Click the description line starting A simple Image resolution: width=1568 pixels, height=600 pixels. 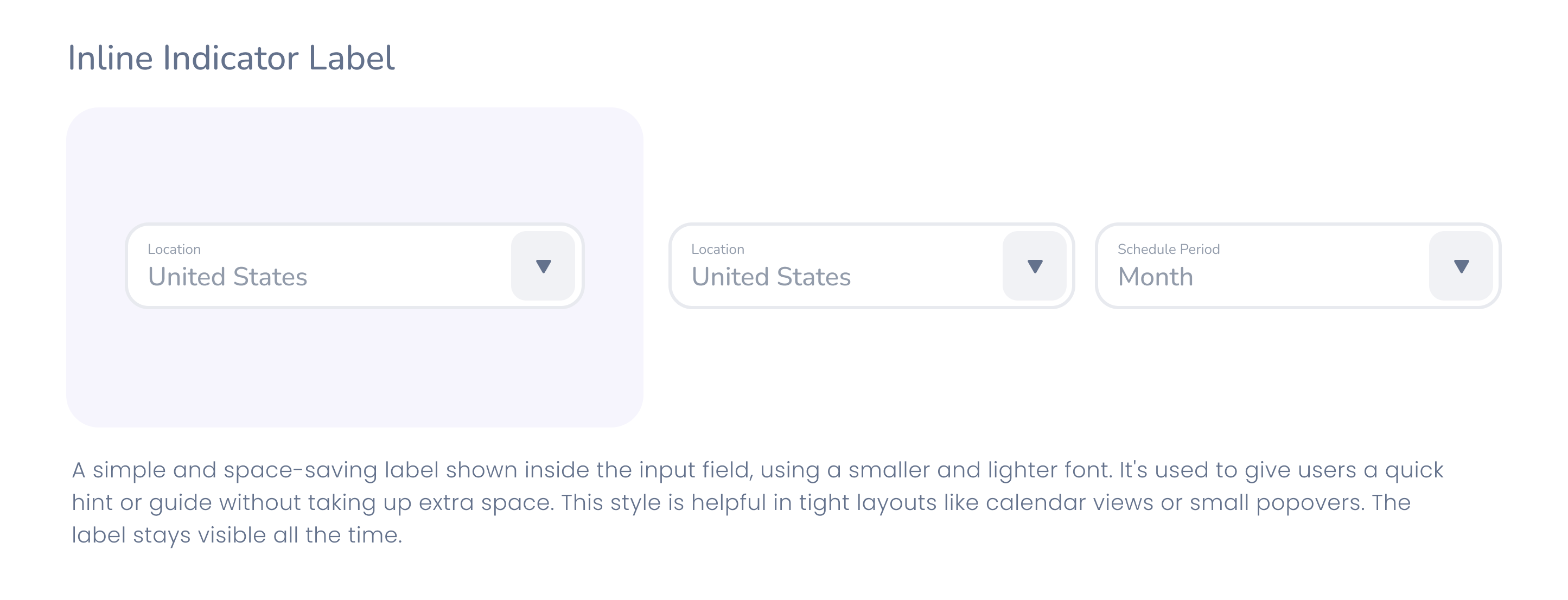(758, 470)
